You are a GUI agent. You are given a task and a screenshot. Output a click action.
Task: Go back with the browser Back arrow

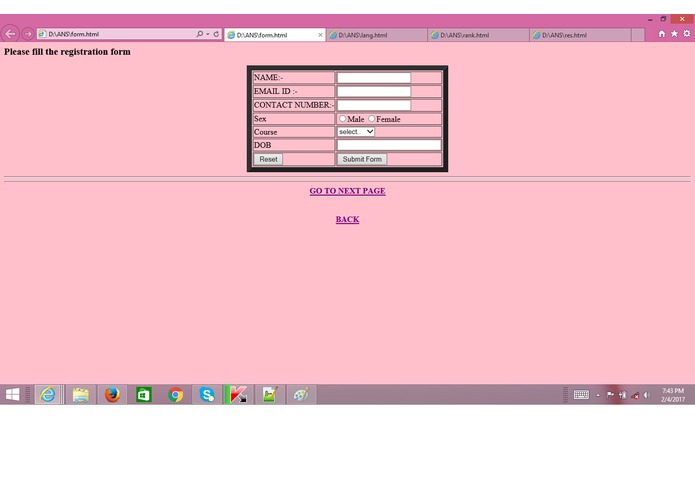point(10,34)
